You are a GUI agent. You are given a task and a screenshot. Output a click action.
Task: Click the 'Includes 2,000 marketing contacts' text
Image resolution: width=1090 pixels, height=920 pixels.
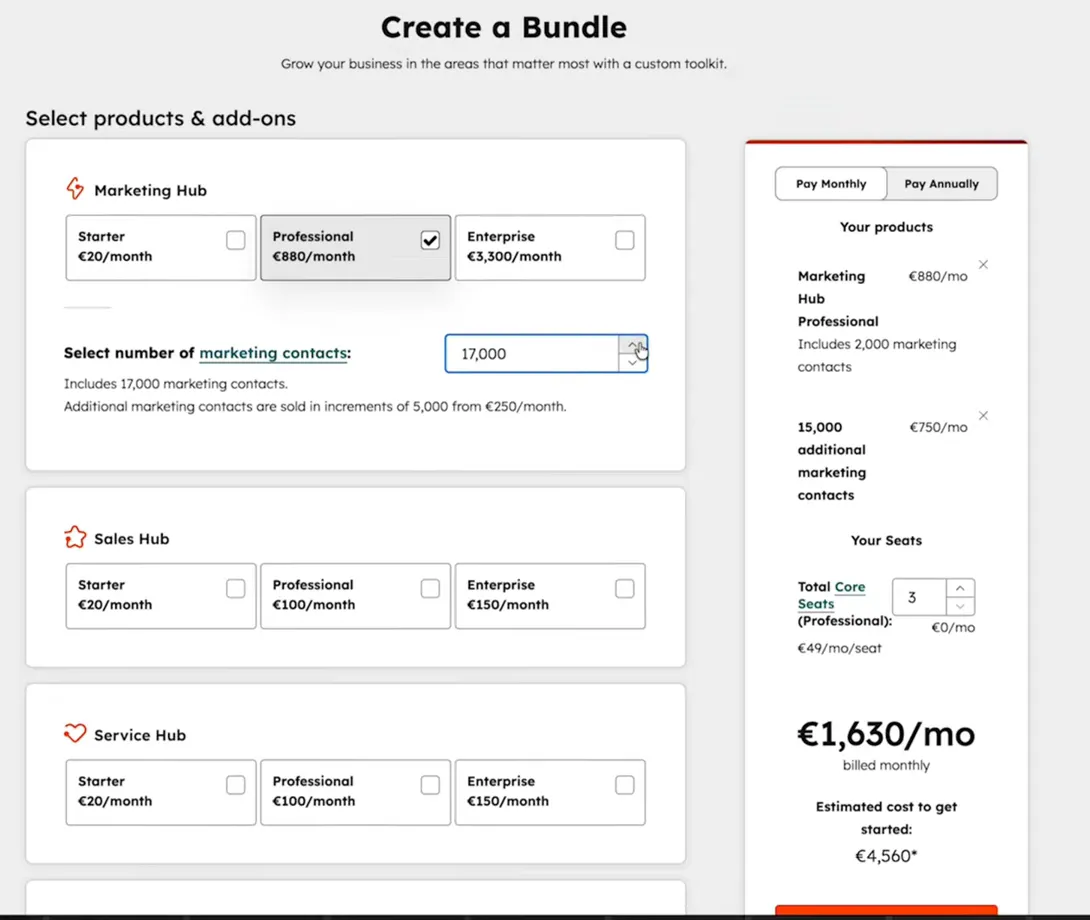pos(877,355)
